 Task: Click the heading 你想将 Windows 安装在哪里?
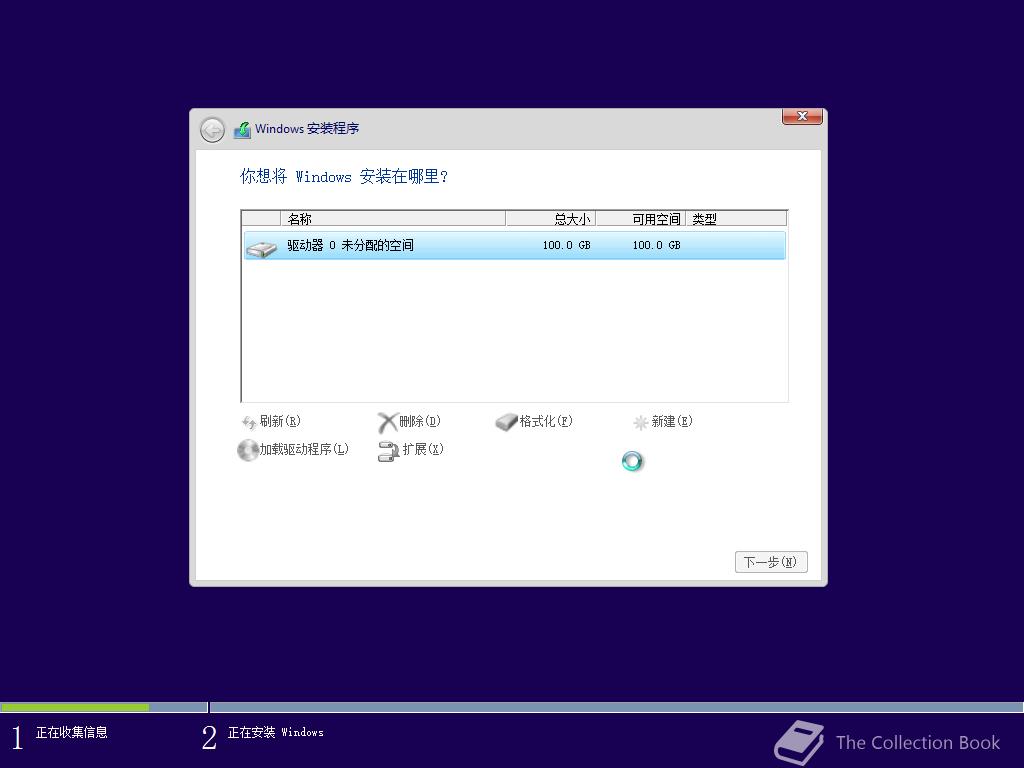tap(344, 176)
